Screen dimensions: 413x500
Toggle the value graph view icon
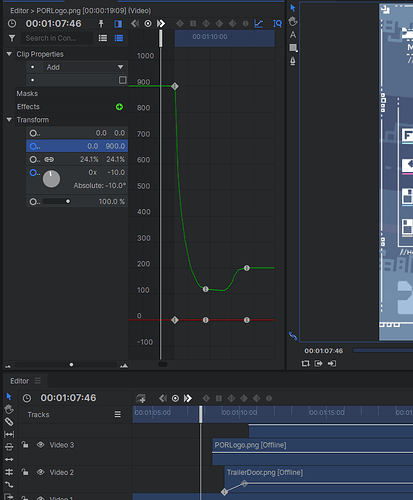(x=259, y=23)
